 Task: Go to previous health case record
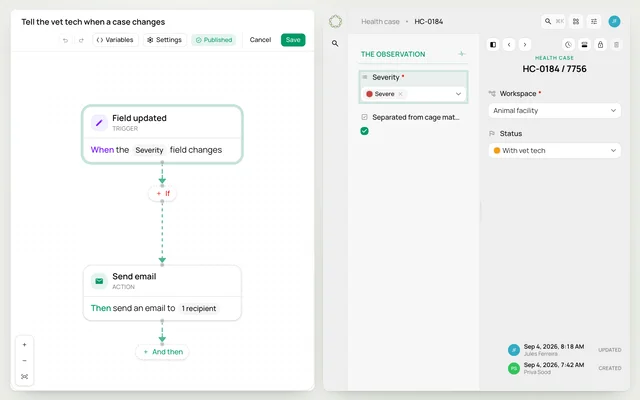tap(509, 44)
